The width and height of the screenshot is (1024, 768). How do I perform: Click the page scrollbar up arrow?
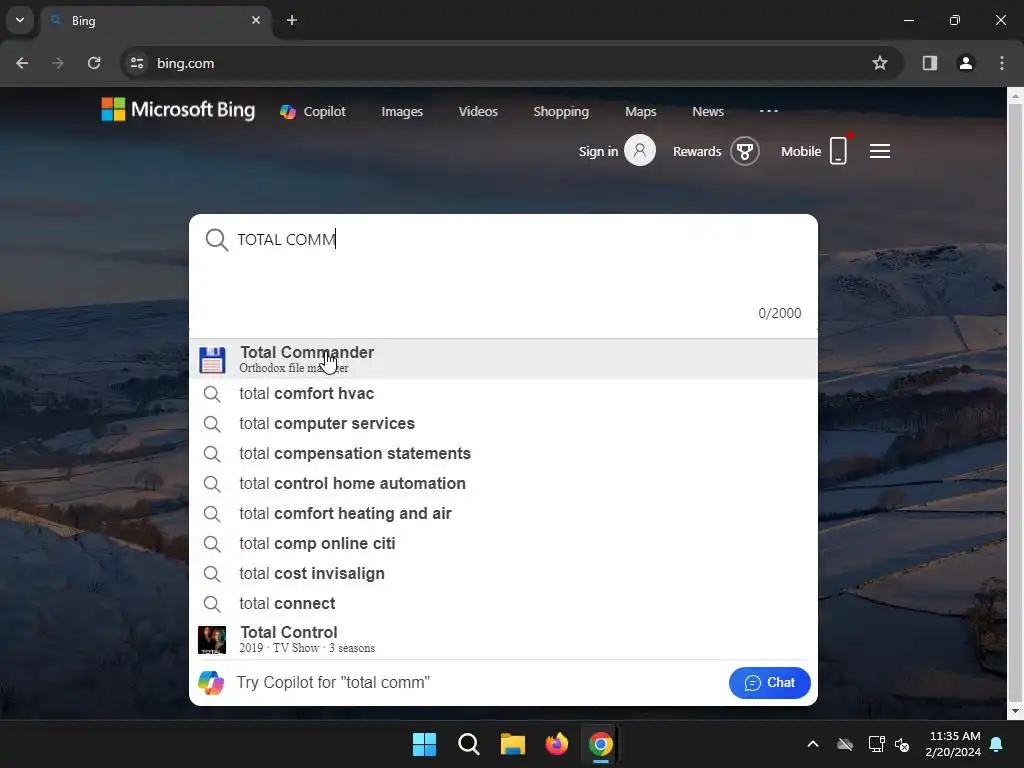pos(1015,95)
